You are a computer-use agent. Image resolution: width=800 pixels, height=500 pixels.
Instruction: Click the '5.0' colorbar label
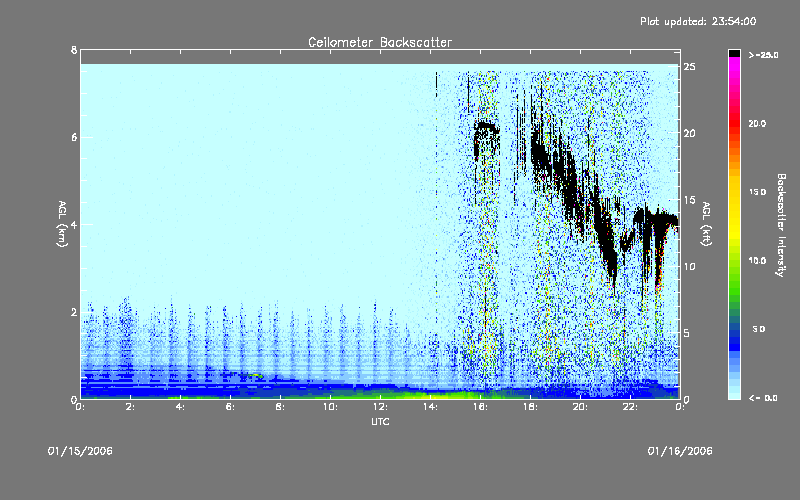coord(759,329)
